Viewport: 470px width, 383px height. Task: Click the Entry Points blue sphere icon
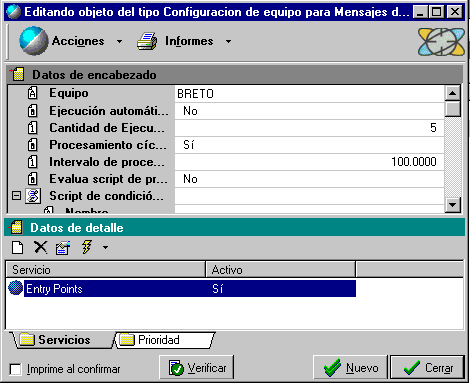pos(15,288)
